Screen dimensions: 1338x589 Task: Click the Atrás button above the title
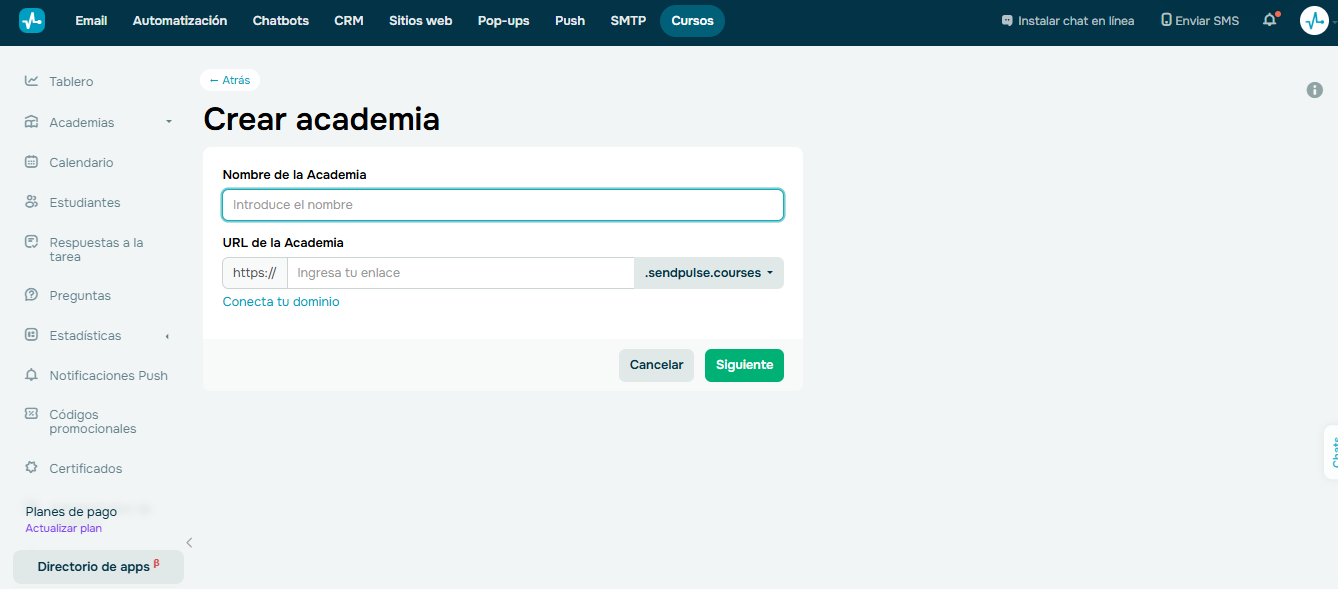click(229, 80)
